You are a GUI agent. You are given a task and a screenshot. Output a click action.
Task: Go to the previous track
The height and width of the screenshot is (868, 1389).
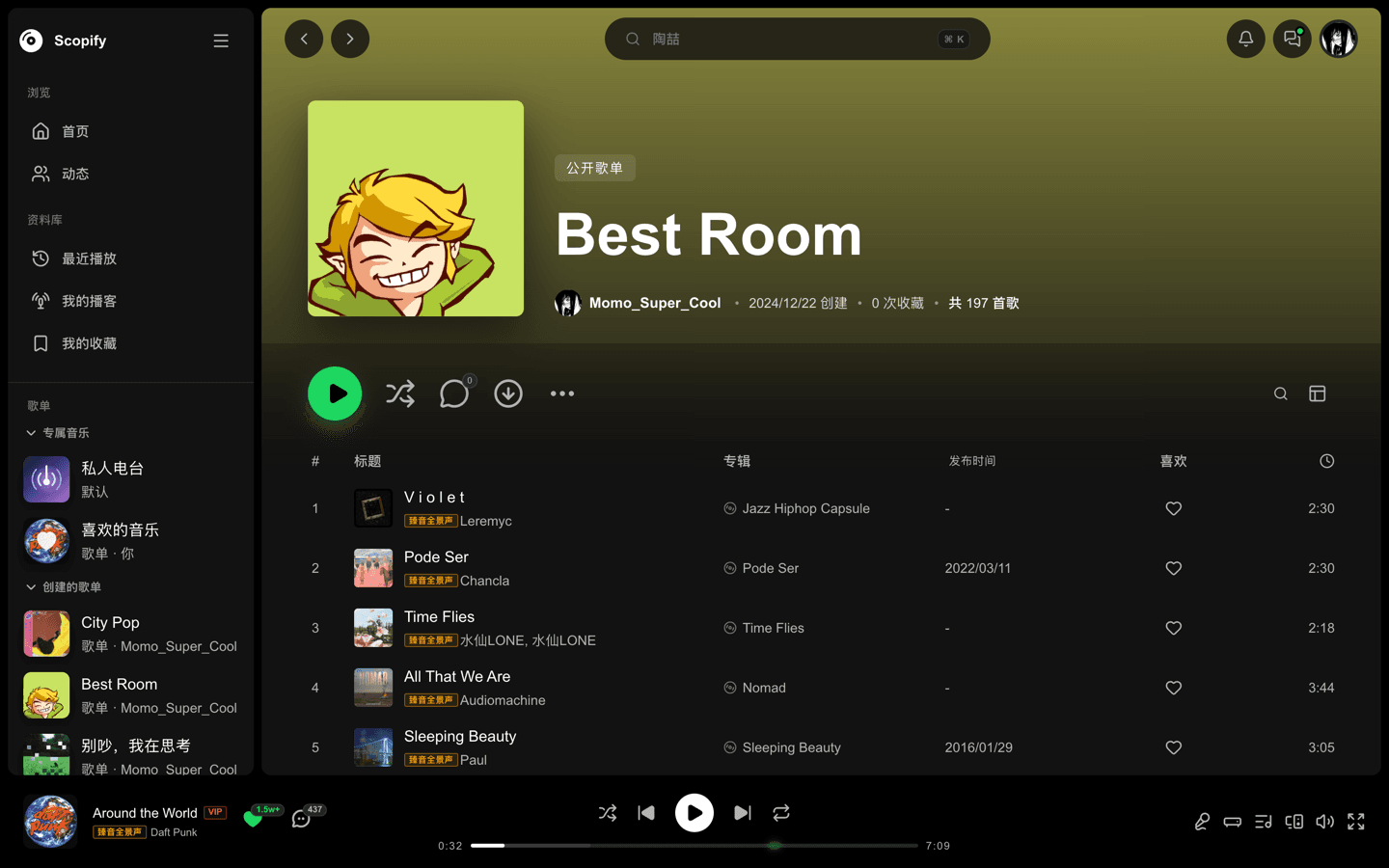[646, 813]
